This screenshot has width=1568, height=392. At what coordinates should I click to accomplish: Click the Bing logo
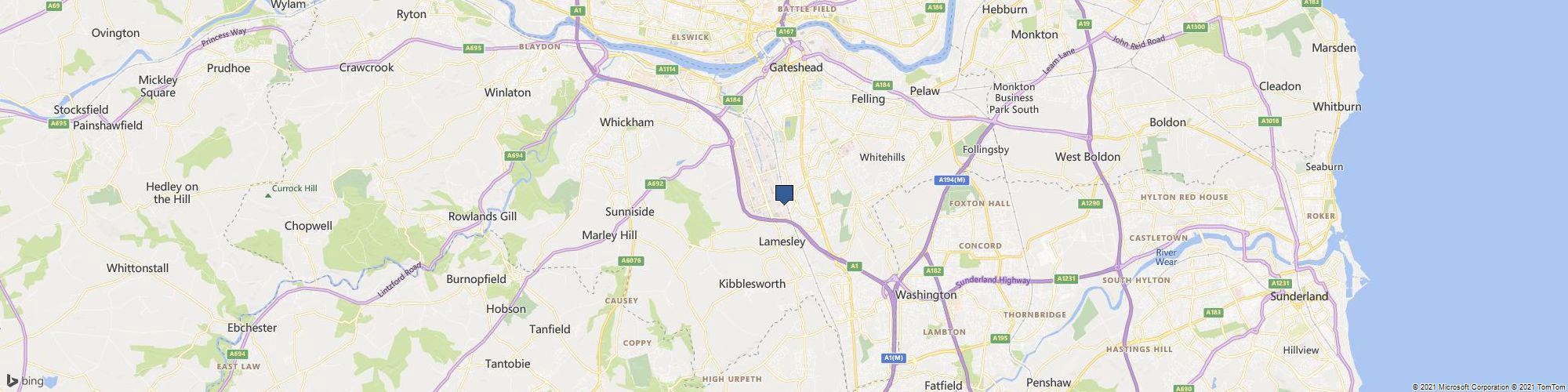pos(25,381)
